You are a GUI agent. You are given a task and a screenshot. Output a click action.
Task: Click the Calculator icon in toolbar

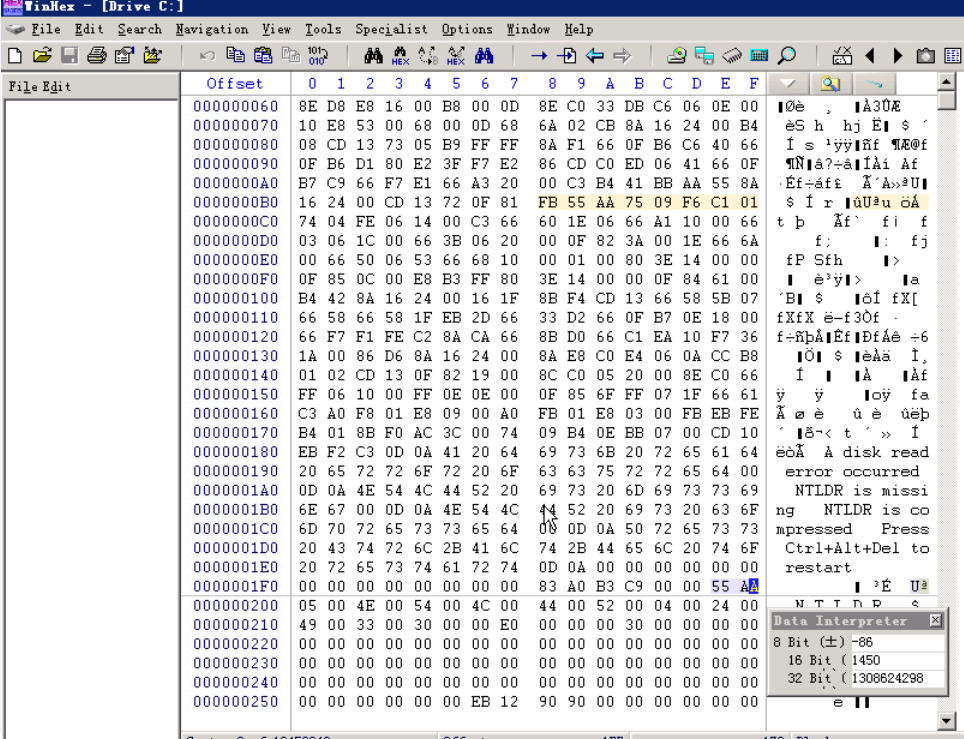(x=759, y=56)
